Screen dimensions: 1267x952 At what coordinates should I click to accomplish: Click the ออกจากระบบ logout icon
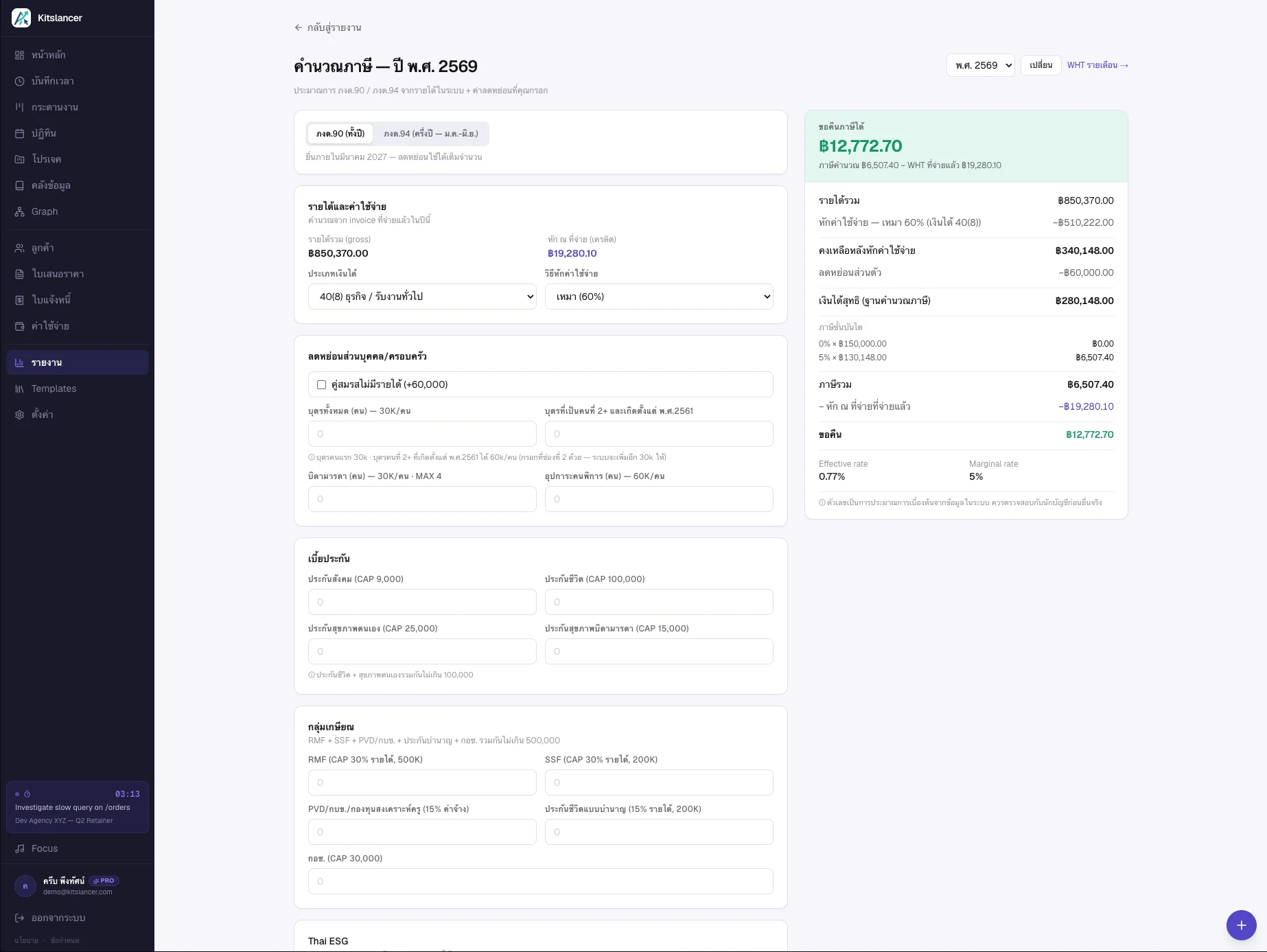click(20, 918)
